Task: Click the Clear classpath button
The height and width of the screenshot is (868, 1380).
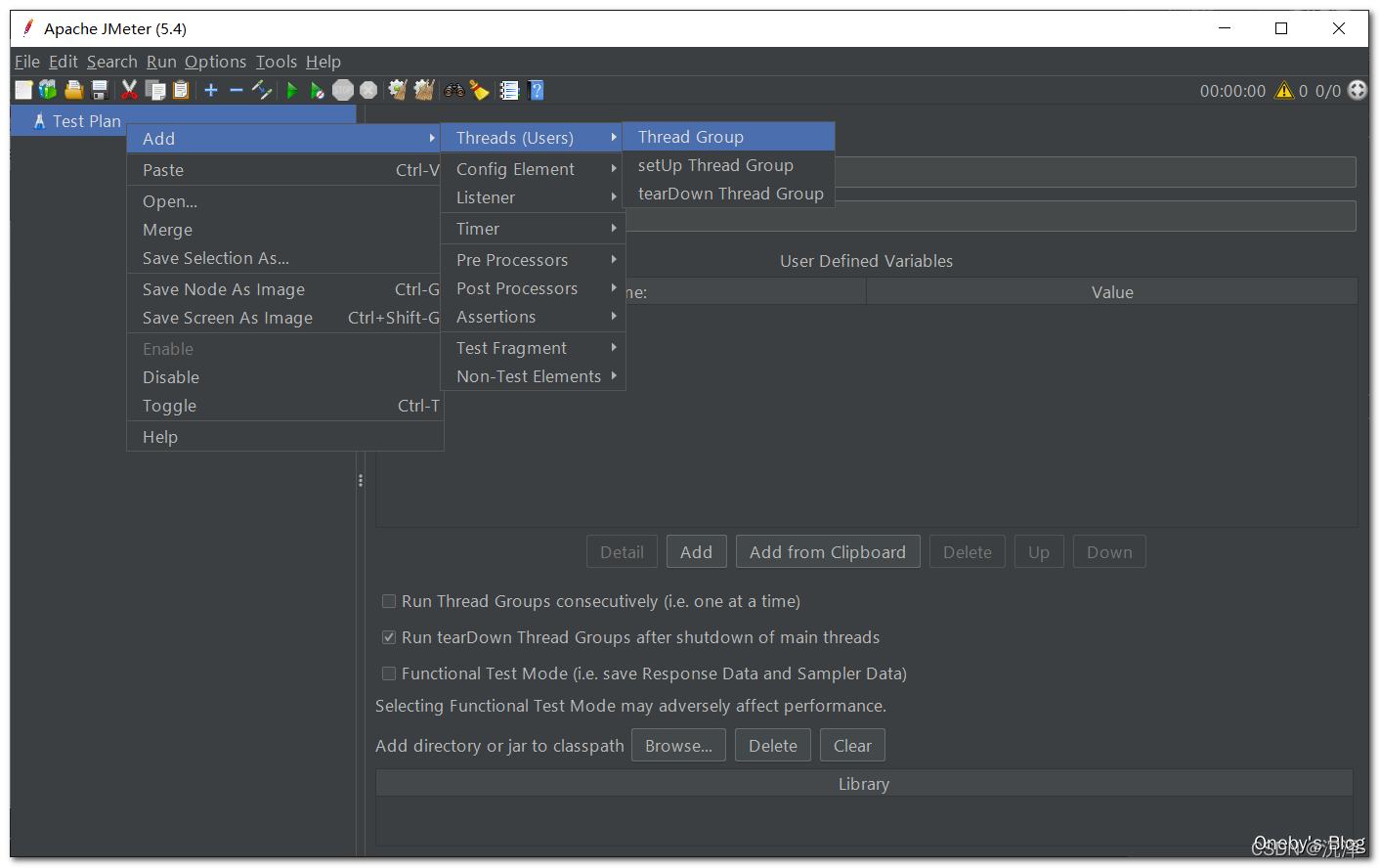Action: coord(852,746)
